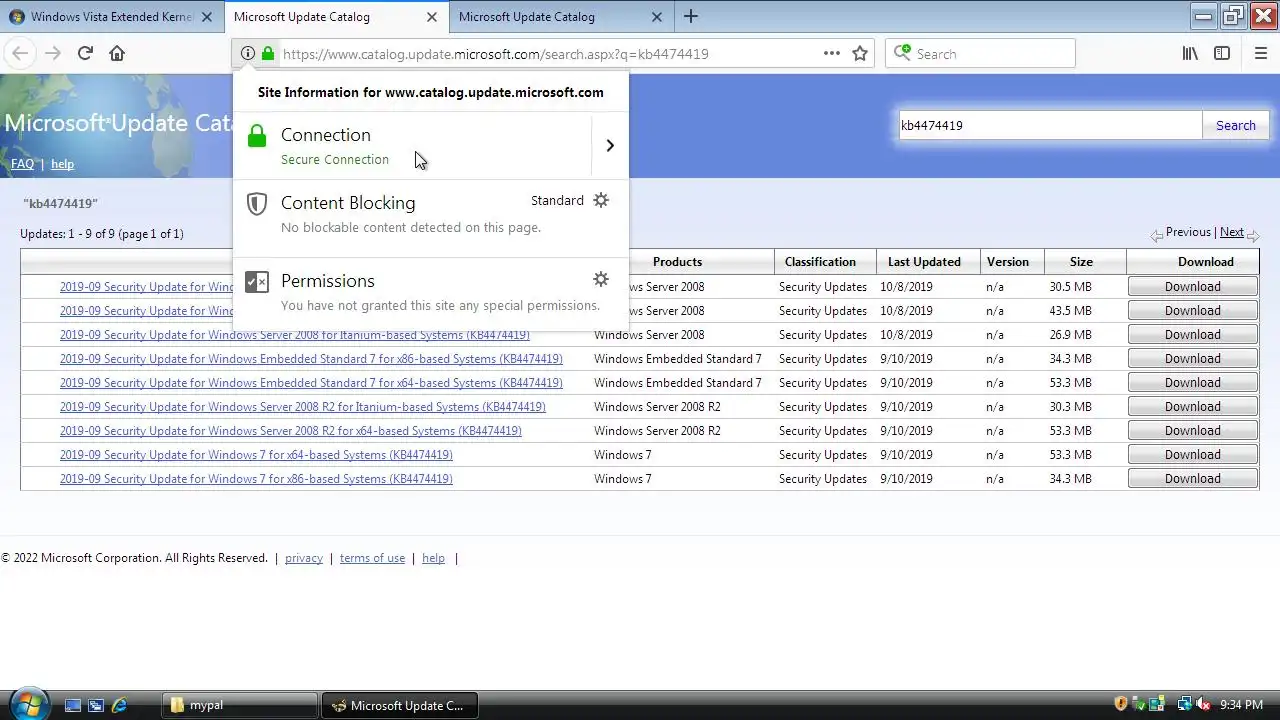Select the active Microsoft Update Catalog tab
Image resolution: width=1280 pixels, height=720 pixels.
point(335,17)
